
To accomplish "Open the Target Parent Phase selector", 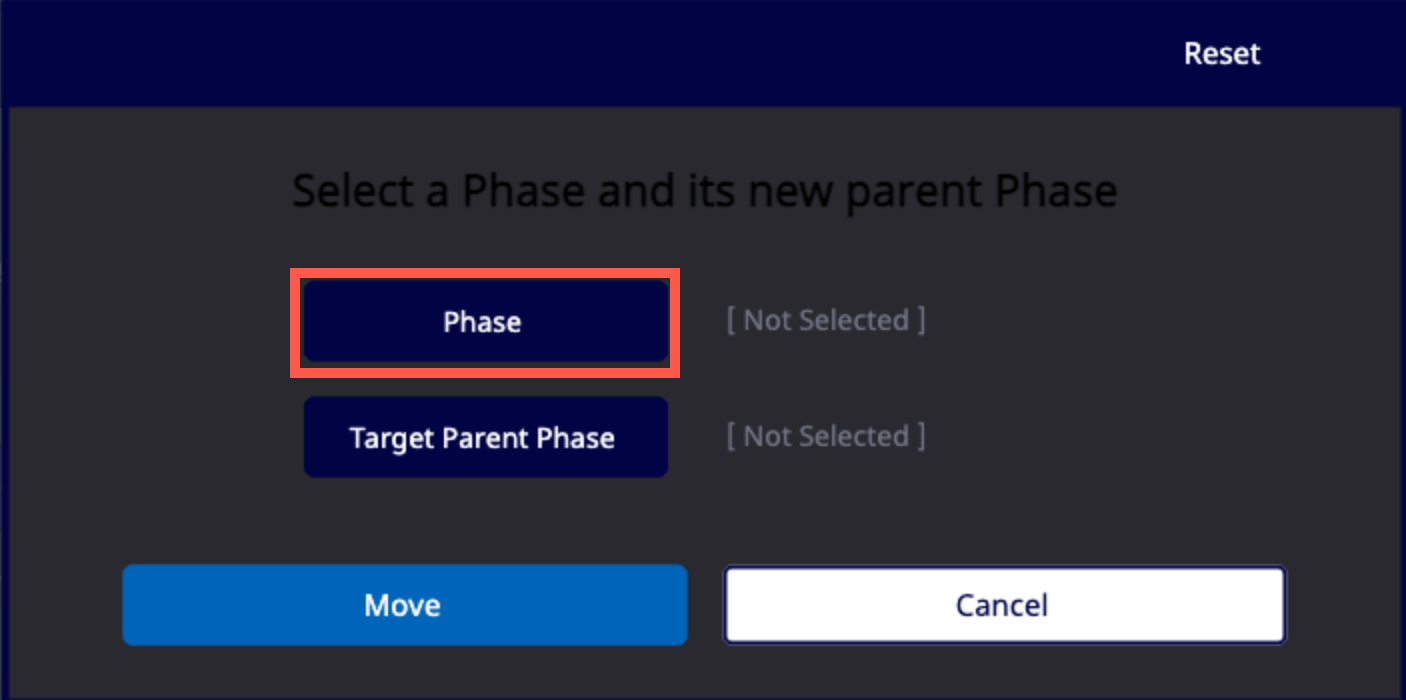I will (x=485, y=437).
